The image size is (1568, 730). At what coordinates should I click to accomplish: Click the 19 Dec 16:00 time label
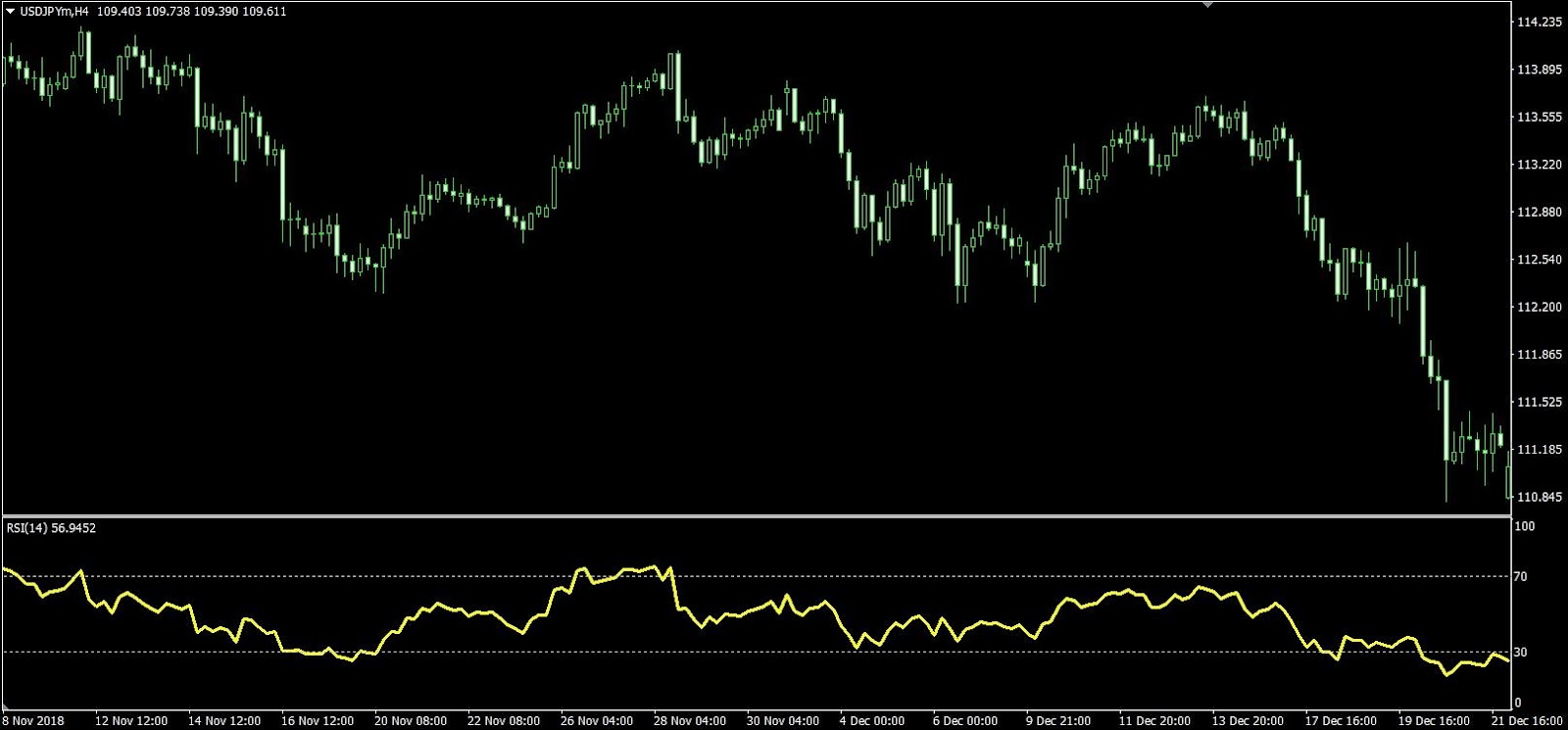pos(1435,721)
